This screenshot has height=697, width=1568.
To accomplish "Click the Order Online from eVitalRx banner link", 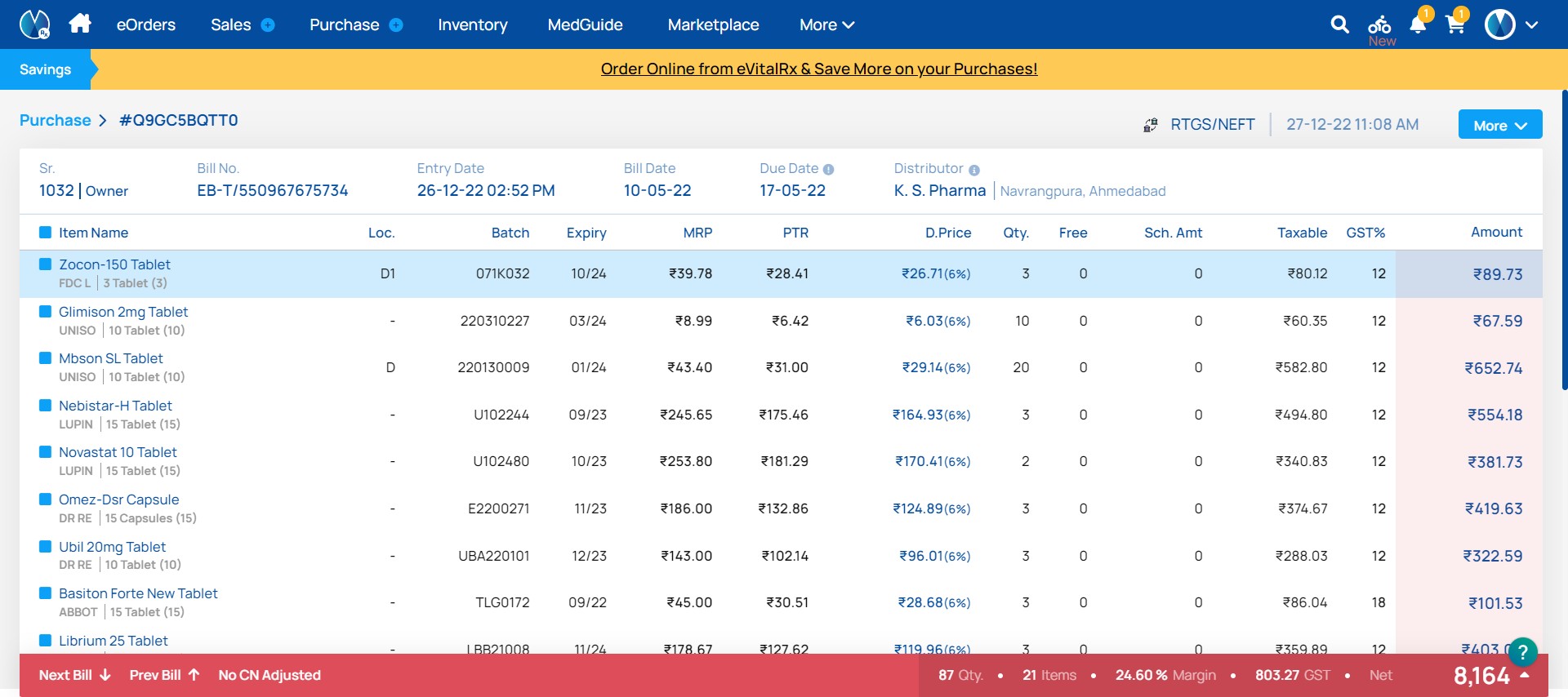I will (x=819, y=69).
